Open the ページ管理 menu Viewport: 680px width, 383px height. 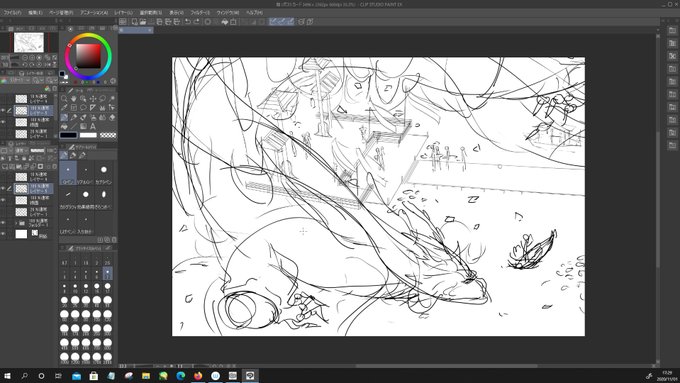[x=61, y=13]
